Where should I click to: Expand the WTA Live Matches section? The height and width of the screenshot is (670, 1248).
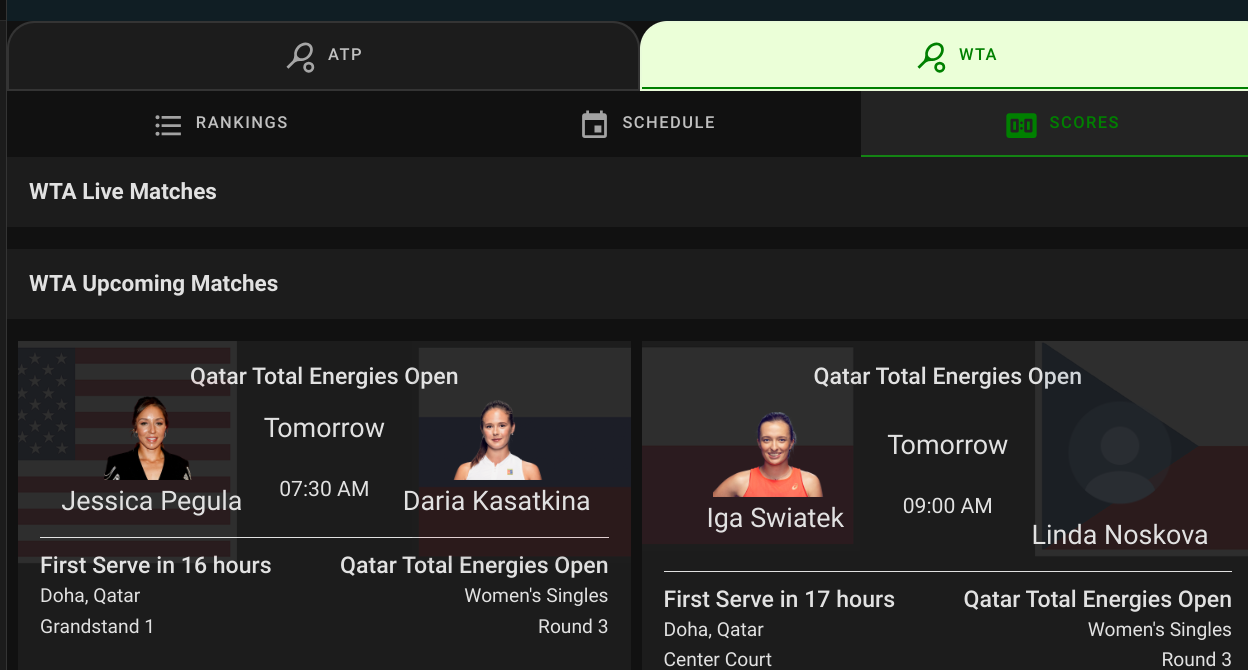(x=627, y=192)
